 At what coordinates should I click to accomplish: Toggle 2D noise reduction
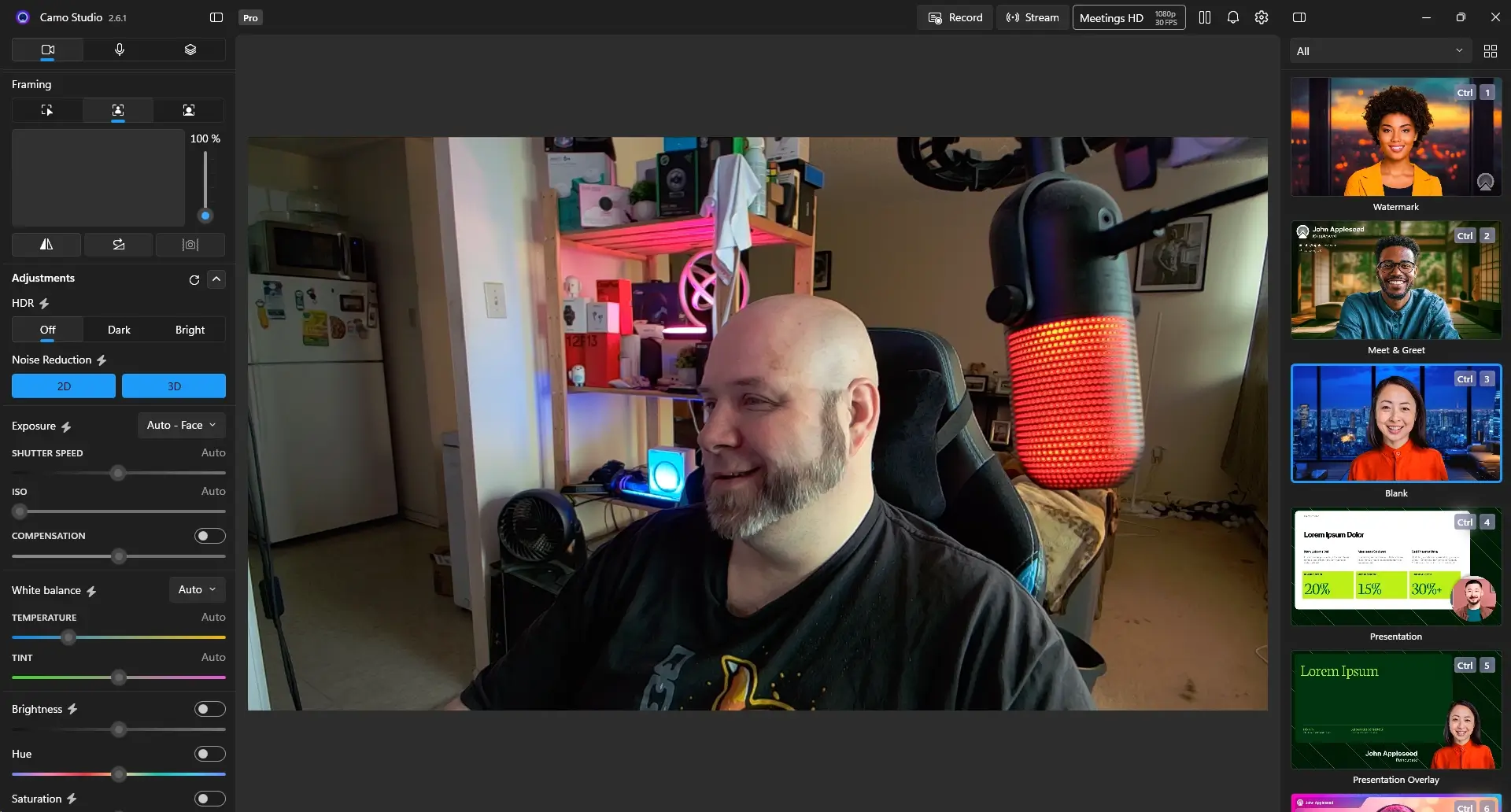coord(64,386)
